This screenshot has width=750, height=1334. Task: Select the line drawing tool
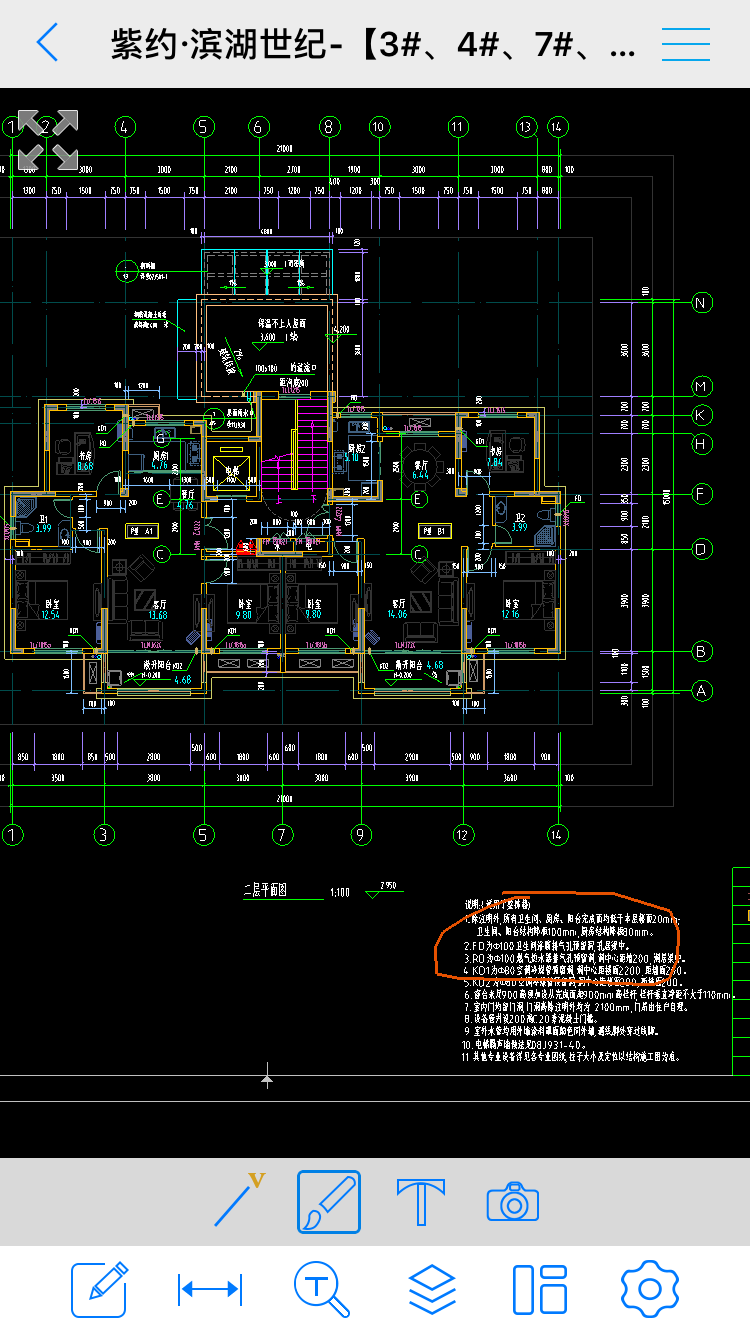point(240,1201)
